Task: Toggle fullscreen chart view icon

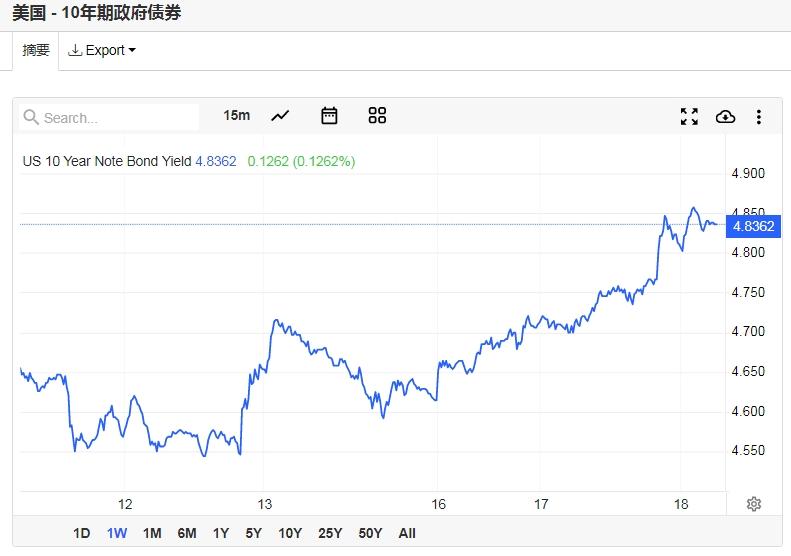Action: tap(689, 117)
